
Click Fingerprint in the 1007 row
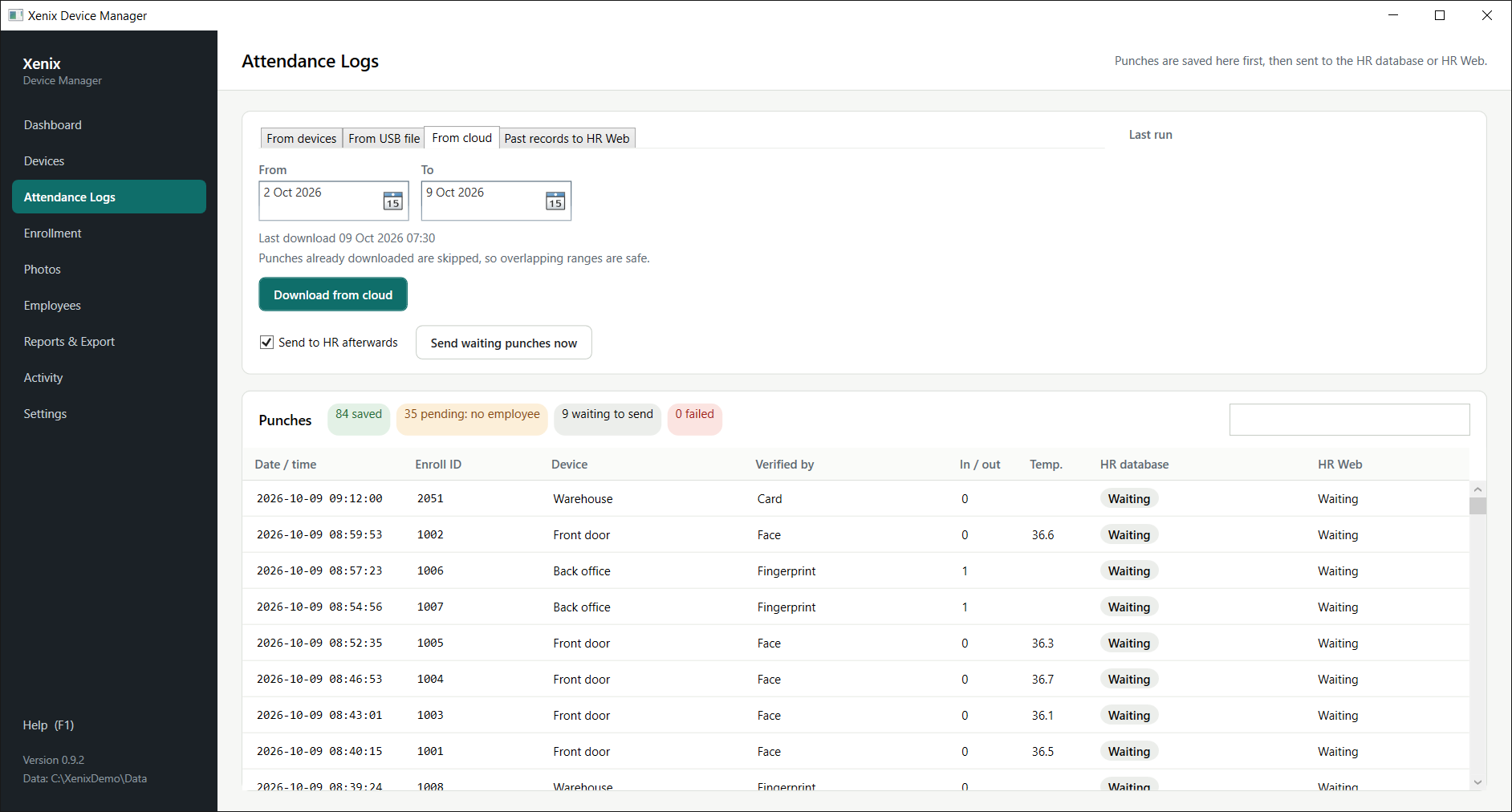tap(786, 607)
